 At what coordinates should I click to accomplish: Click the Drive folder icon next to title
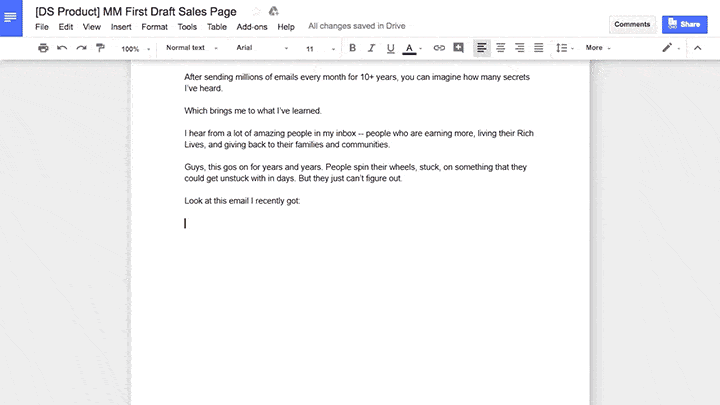pos(274,11)
